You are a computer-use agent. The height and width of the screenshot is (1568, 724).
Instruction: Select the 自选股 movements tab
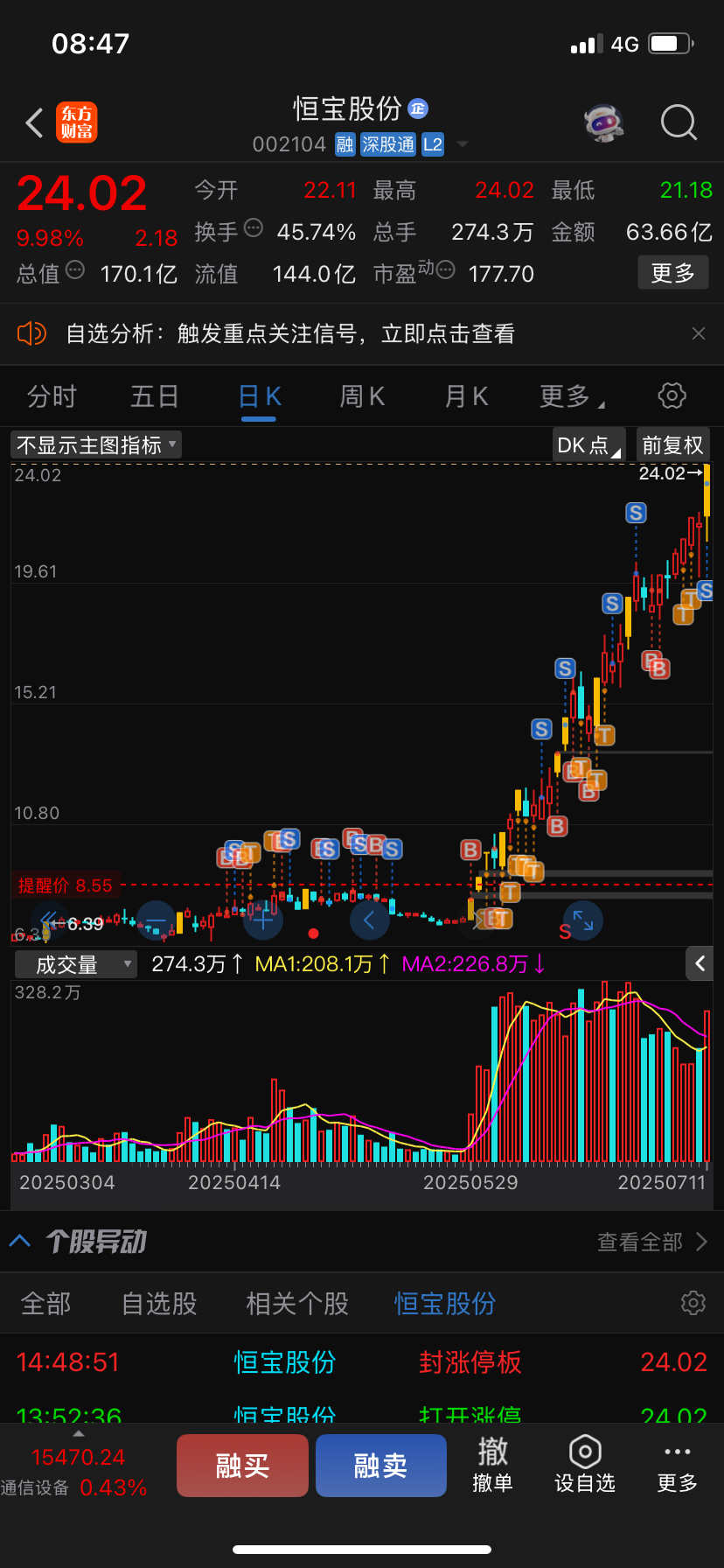pyautogui.click(x=159, y=1304)
